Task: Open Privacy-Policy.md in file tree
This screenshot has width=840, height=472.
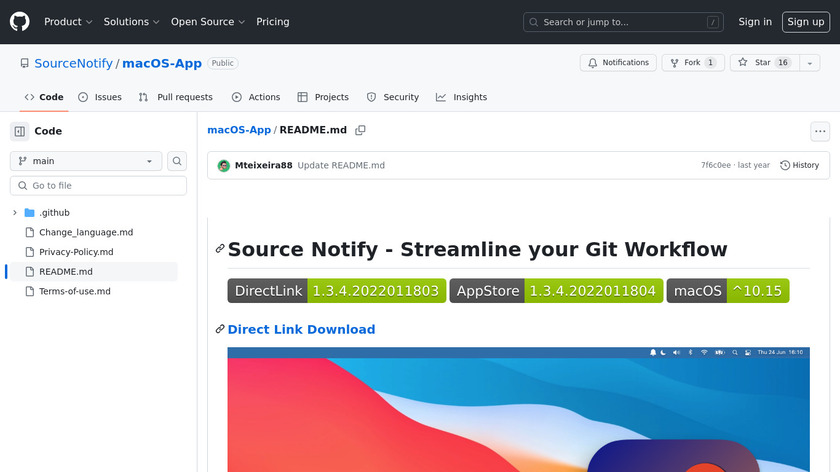Action: click(x=76, y=252)
